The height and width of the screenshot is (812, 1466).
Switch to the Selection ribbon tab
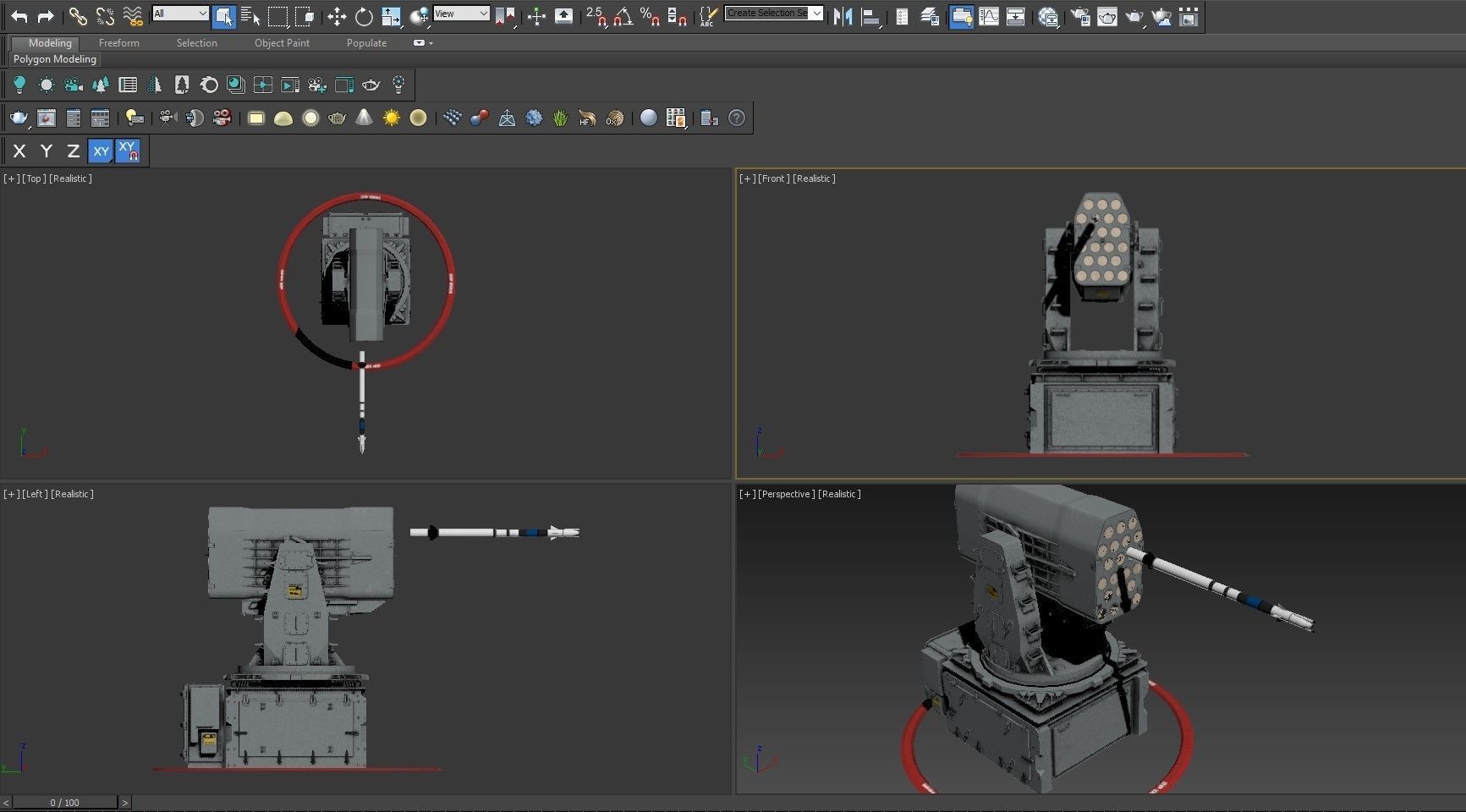tap(196, 42)
